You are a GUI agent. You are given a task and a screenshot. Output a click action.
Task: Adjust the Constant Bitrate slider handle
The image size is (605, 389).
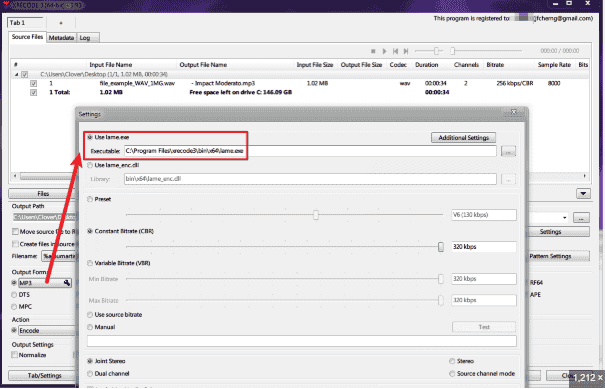(x=441, y=247)
